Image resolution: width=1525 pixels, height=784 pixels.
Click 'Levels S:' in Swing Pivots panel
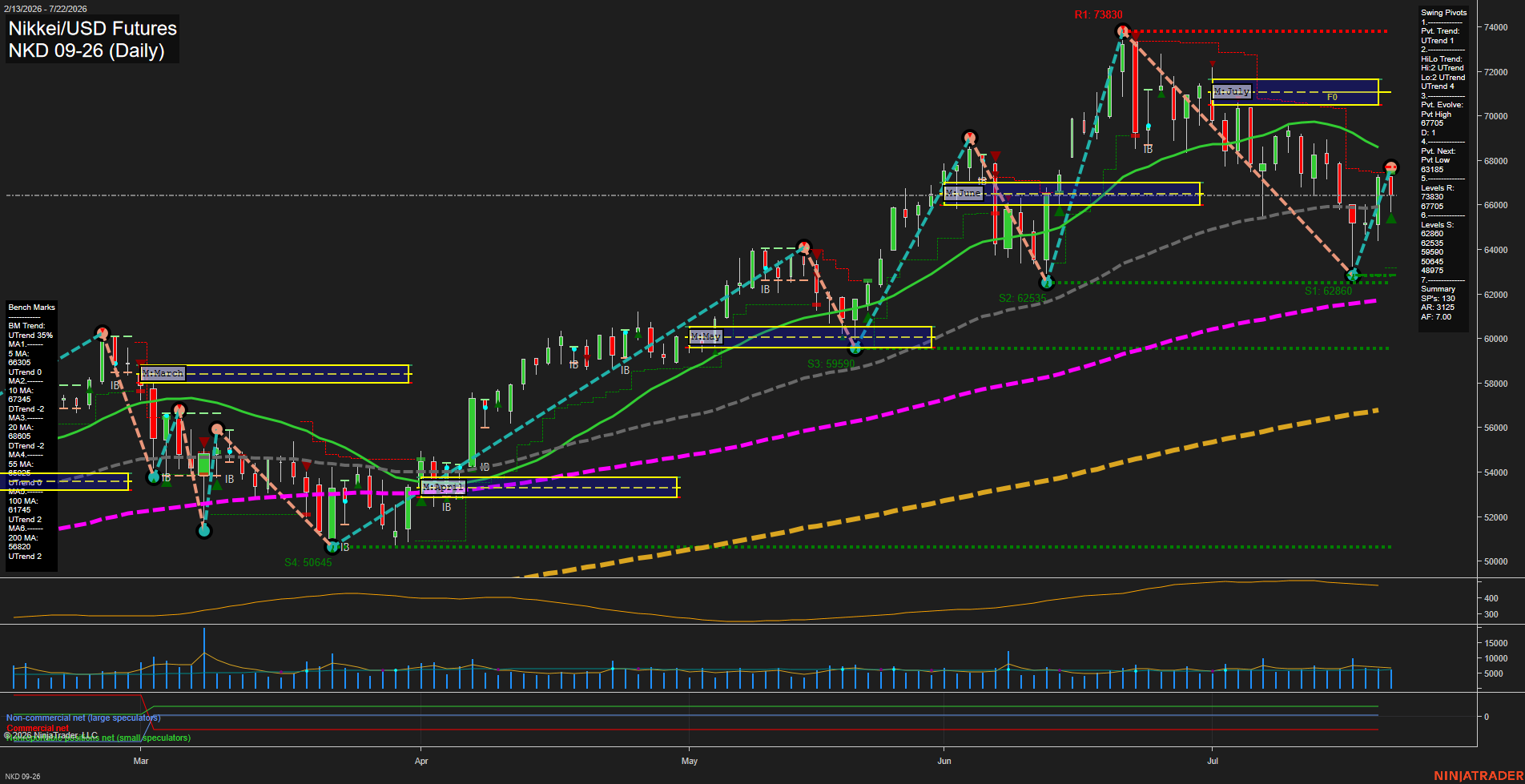pyautogui.click(x=1437, y=225)
